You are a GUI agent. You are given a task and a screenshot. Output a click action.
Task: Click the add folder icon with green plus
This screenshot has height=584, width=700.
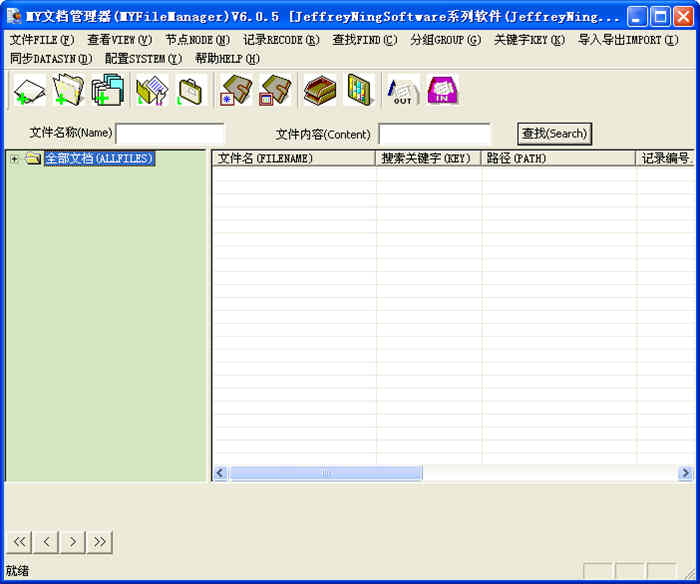pos(68,91)
